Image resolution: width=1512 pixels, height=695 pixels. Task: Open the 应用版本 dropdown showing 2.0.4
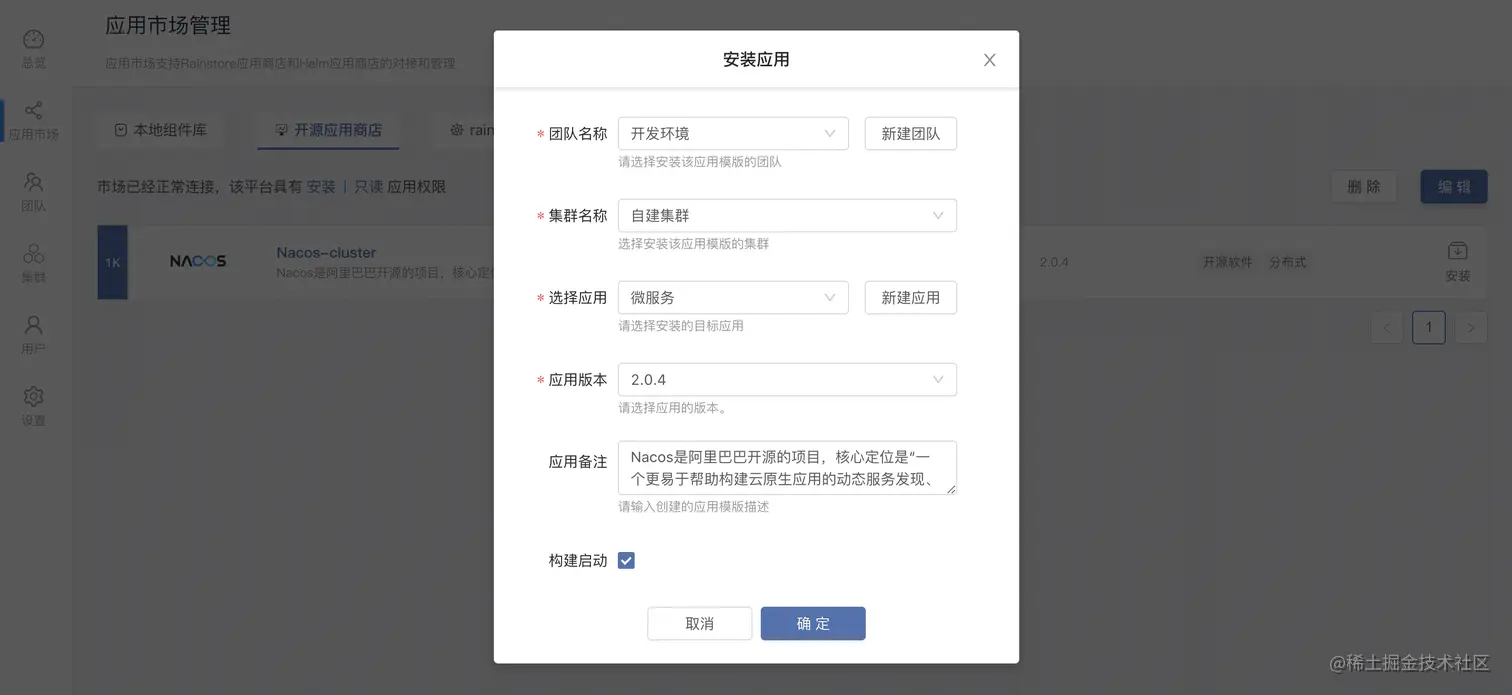point(787,380)
